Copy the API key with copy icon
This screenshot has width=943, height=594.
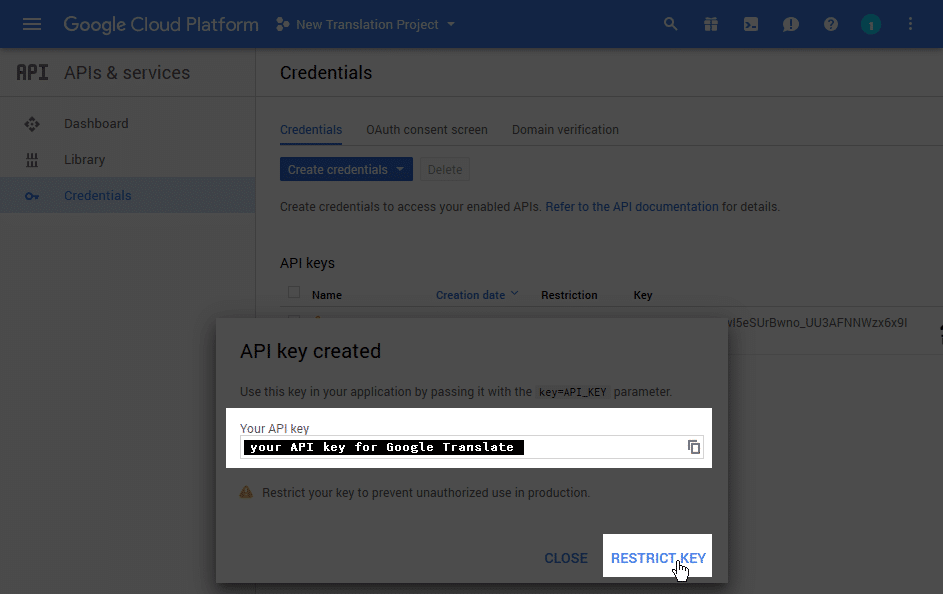click(x=693, y=447)
